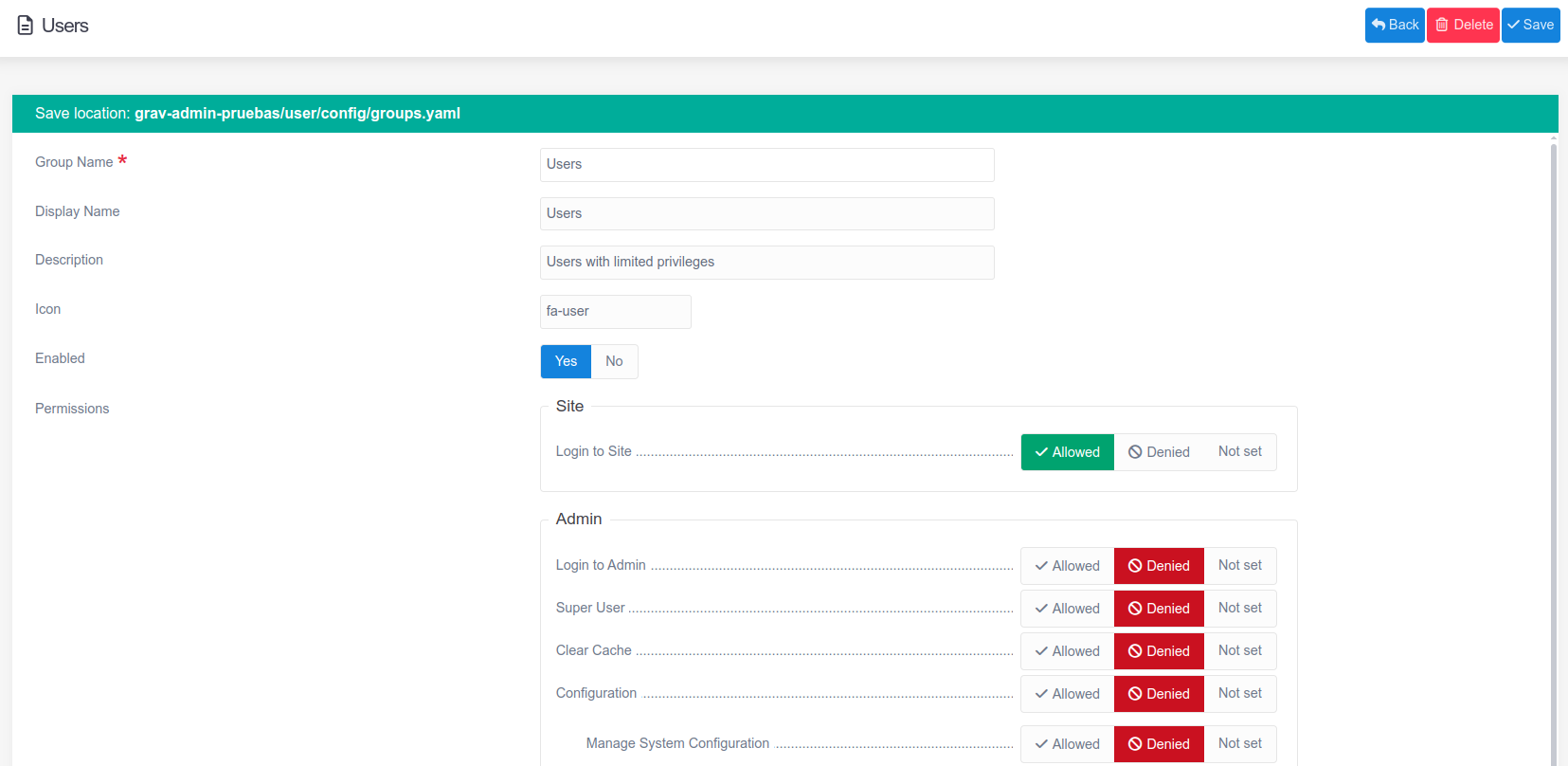Allow Manage System Configuration permission
This screenshot has height=766, width=1568.
[1067, 744]
